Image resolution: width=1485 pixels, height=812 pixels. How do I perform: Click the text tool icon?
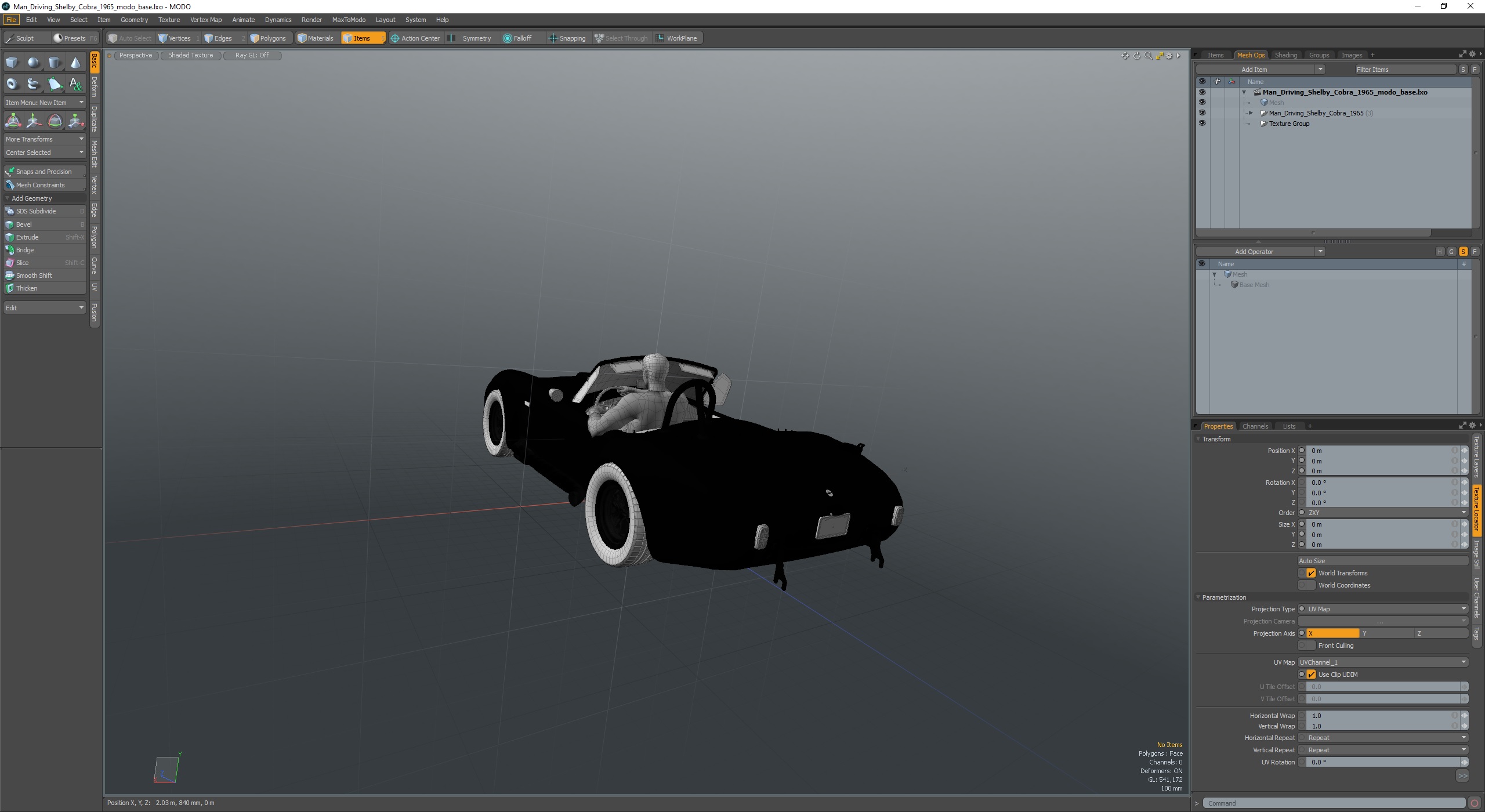75,84
